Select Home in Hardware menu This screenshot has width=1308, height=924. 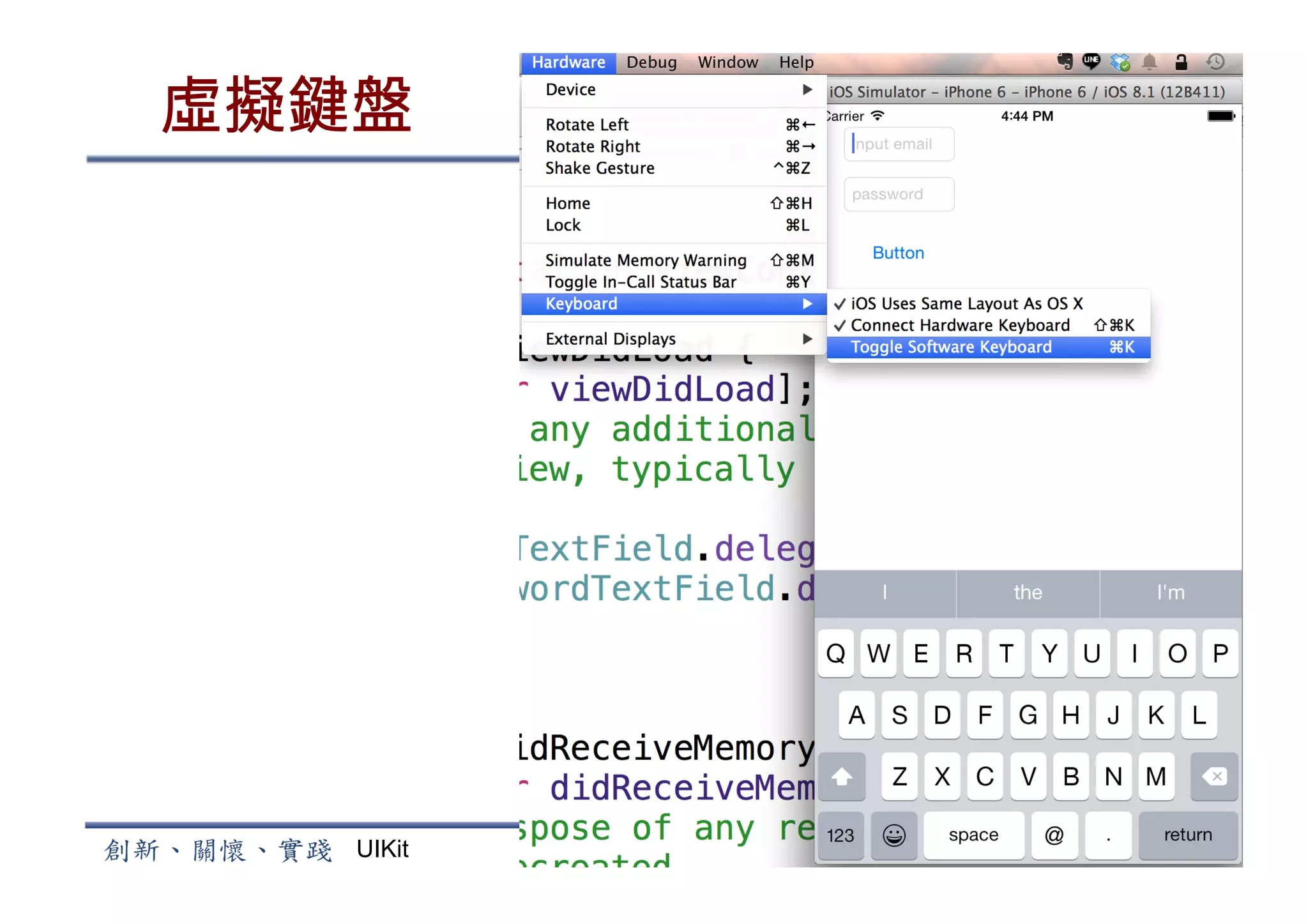[674, 203]
